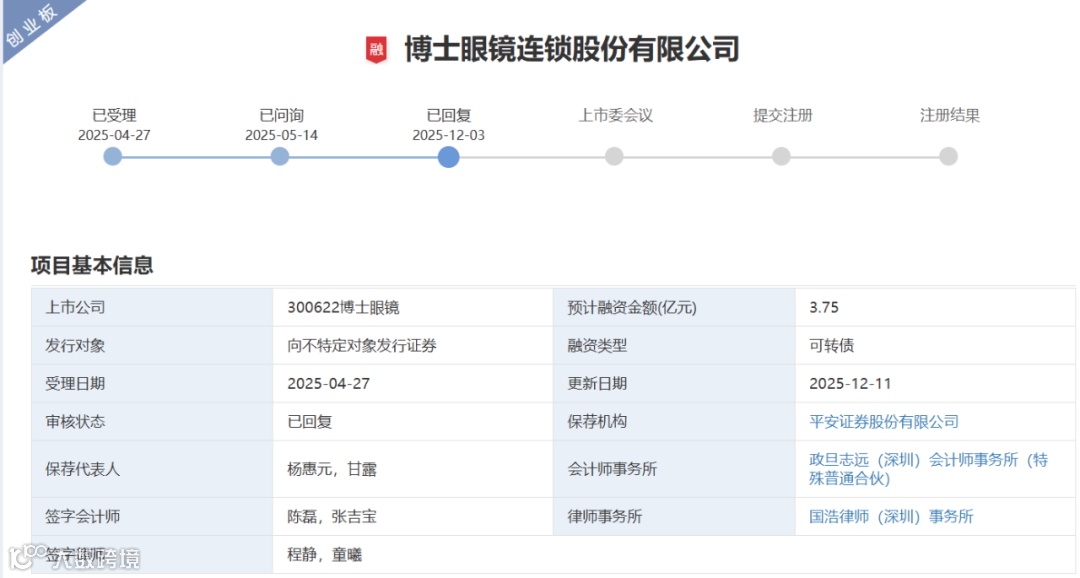
Task: Click the 已回复 value in the 审核状态 row
Action: (x=309, y=422)
